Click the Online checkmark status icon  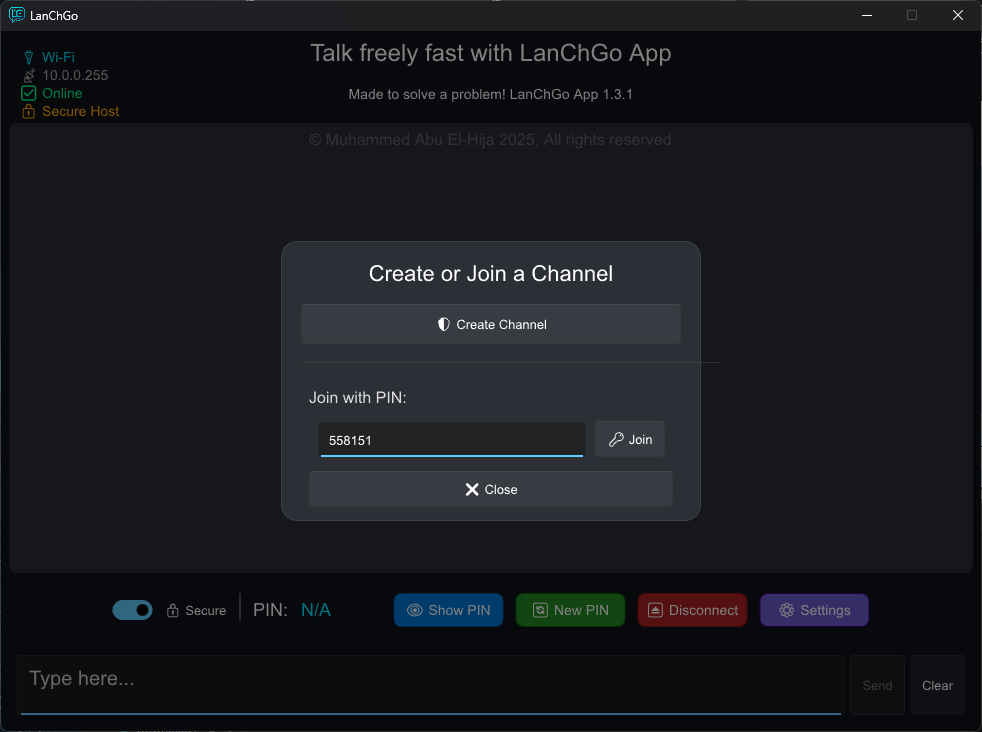[x=28, y=93]
